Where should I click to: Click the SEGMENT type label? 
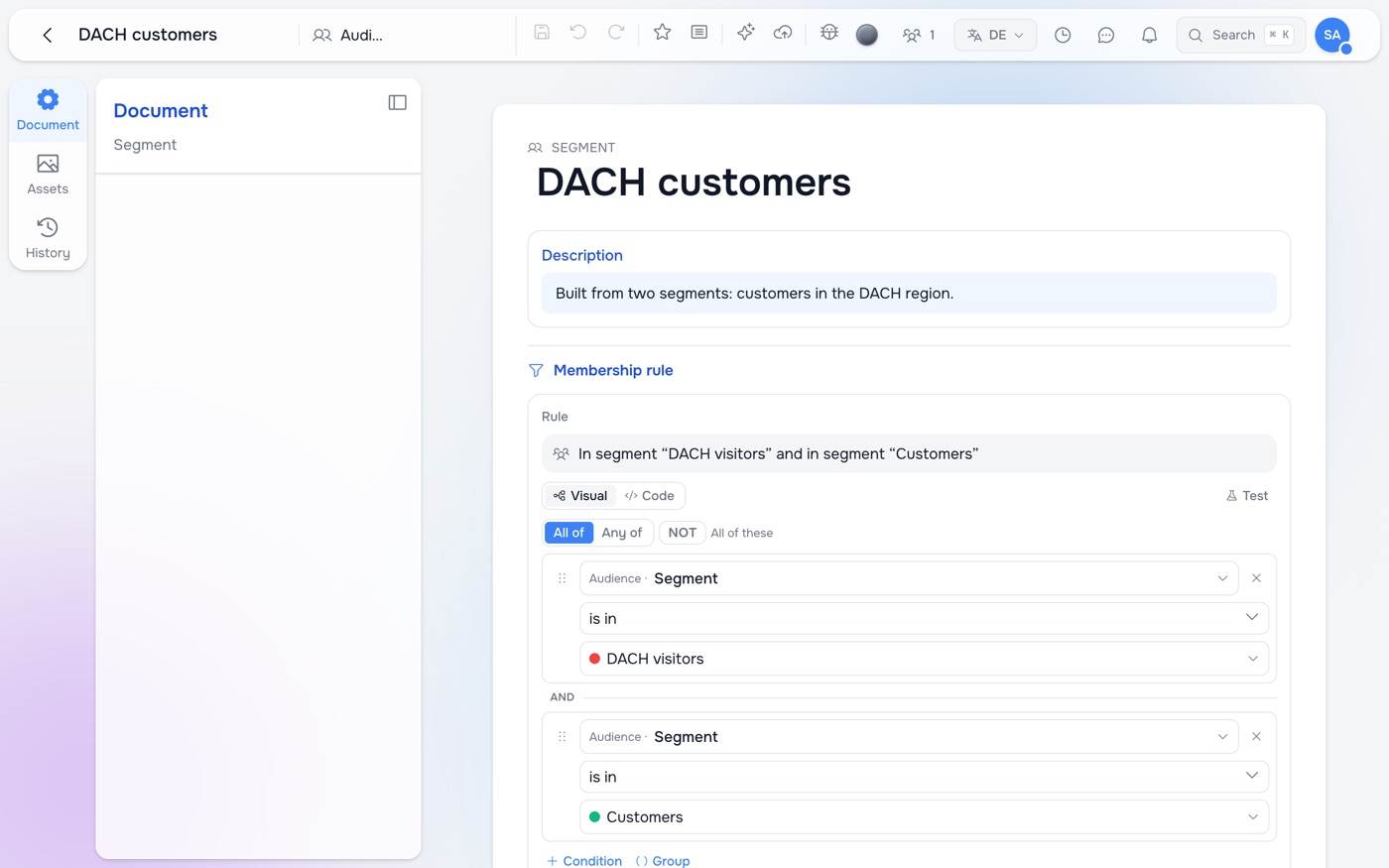583,148
